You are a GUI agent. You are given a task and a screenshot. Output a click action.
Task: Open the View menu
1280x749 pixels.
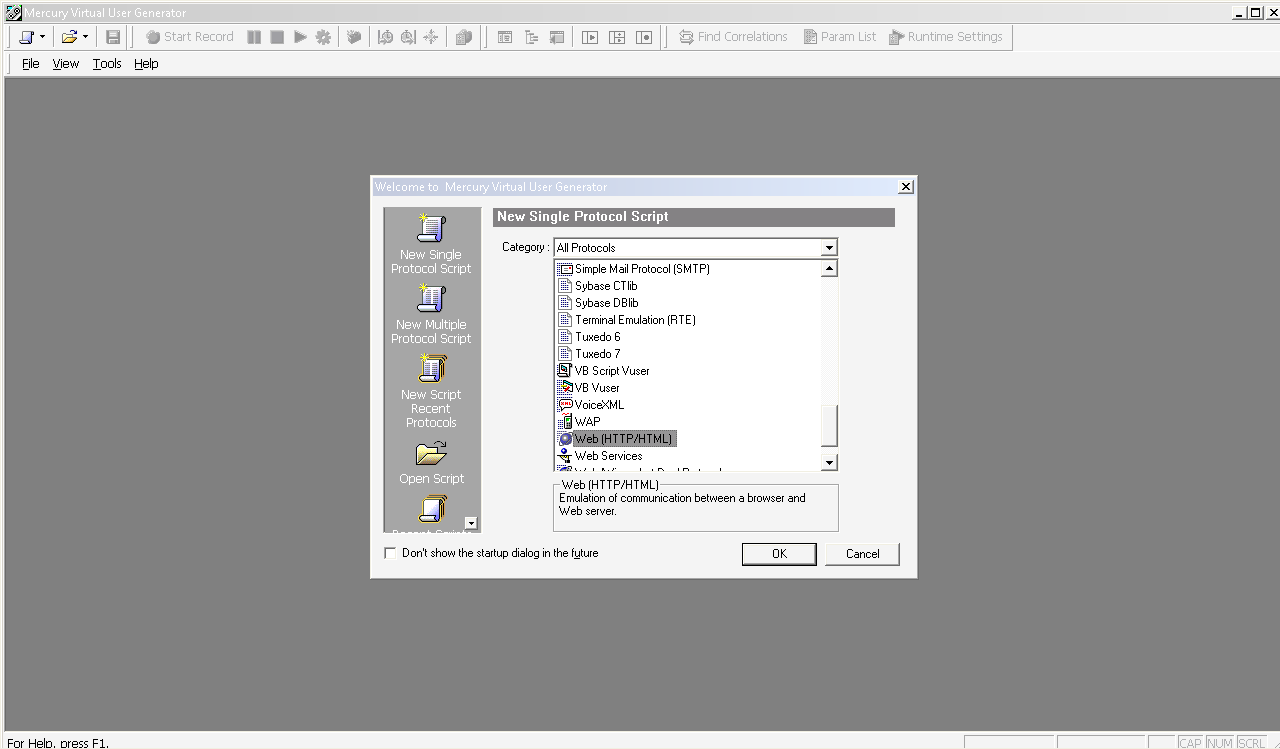click(66, 64)
